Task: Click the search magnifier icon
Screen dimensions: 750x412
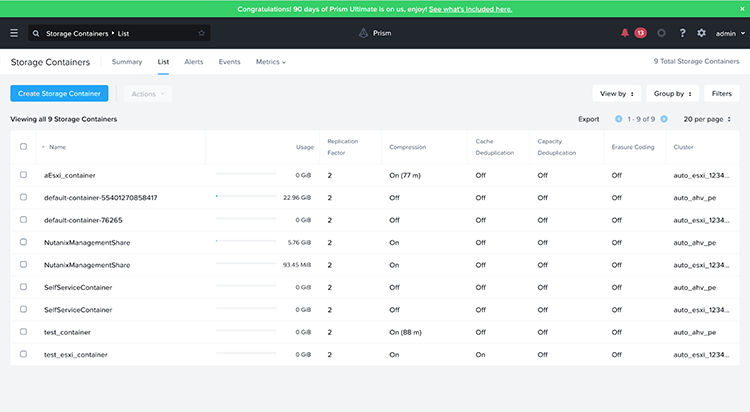Action: [36, 33]
